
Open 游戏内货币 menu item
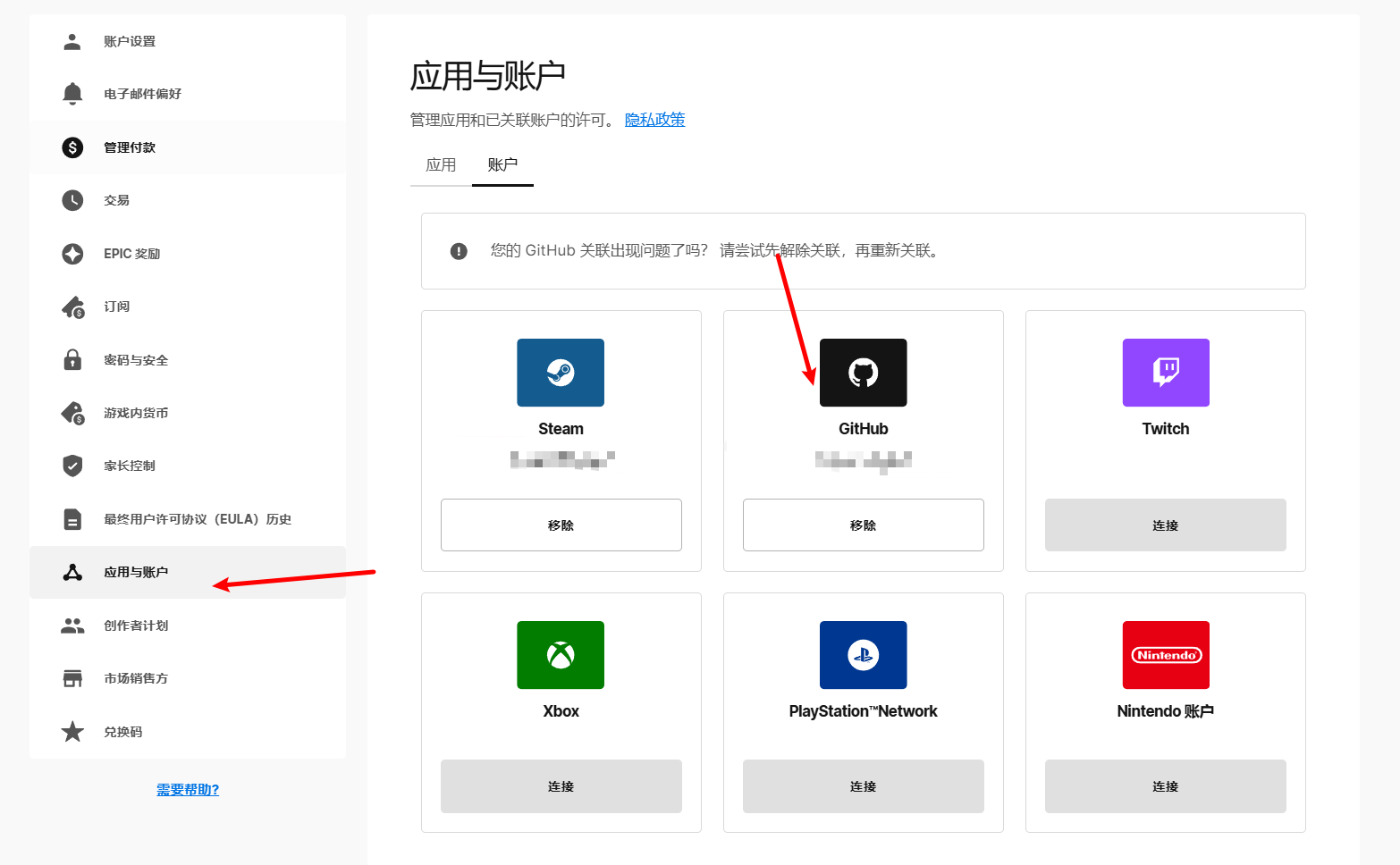(188, 413)
